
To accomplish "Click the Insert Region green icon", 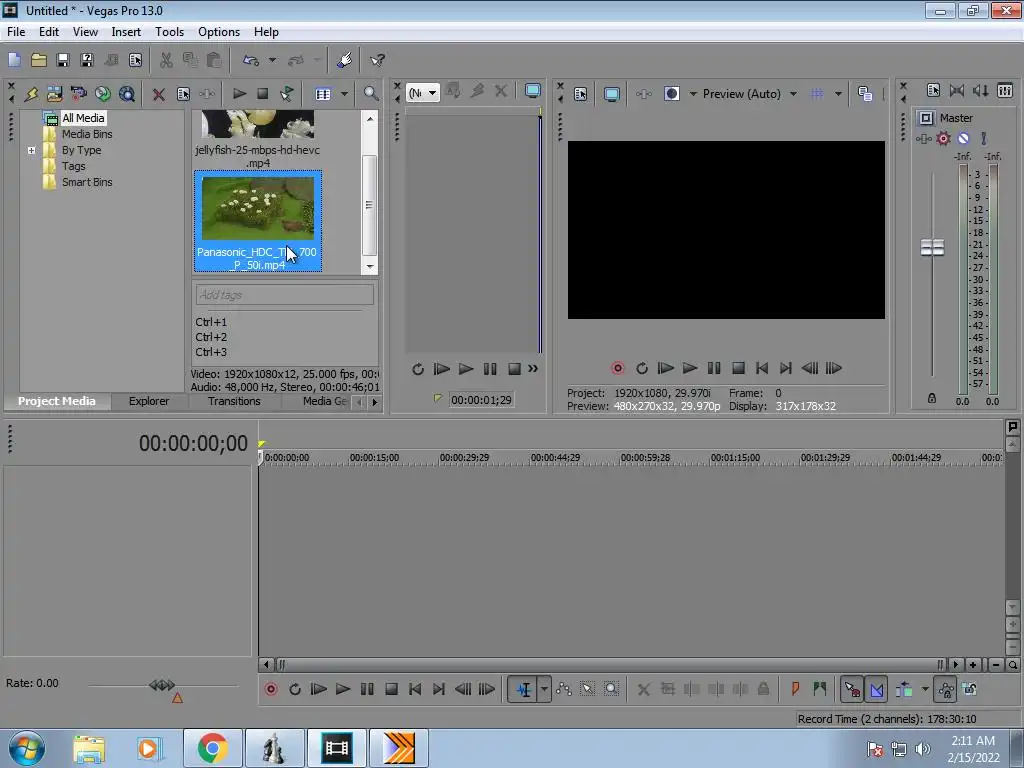I will click(819, 689).
